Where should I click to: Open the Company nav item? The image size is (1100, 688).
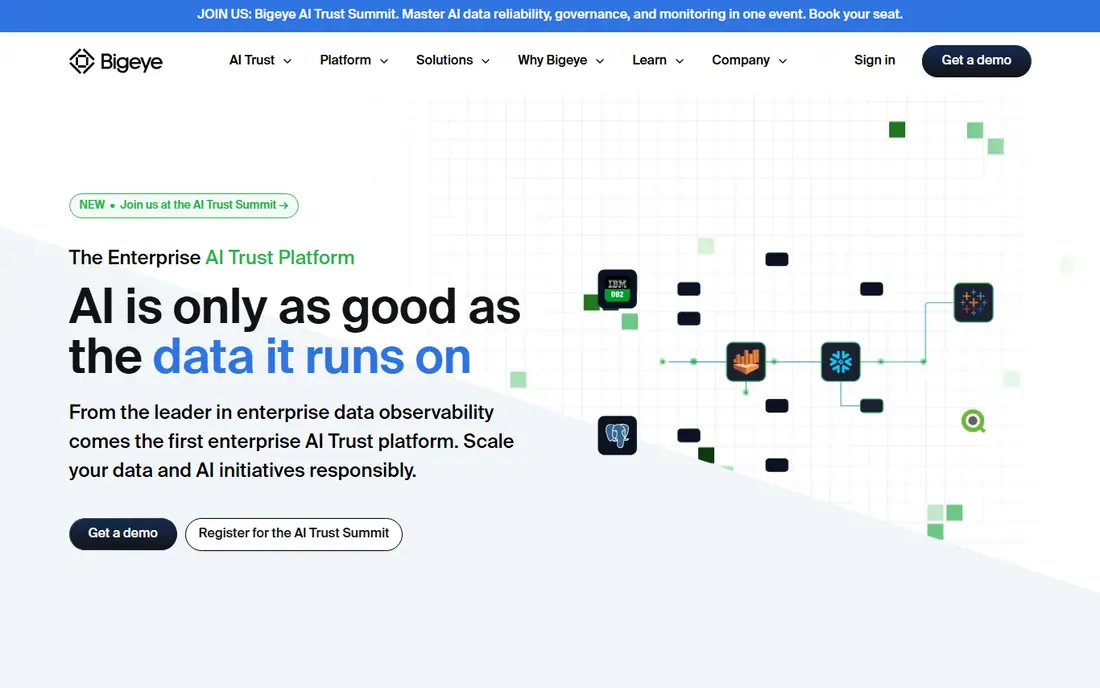pyautogui.click(x=741, y=60)
